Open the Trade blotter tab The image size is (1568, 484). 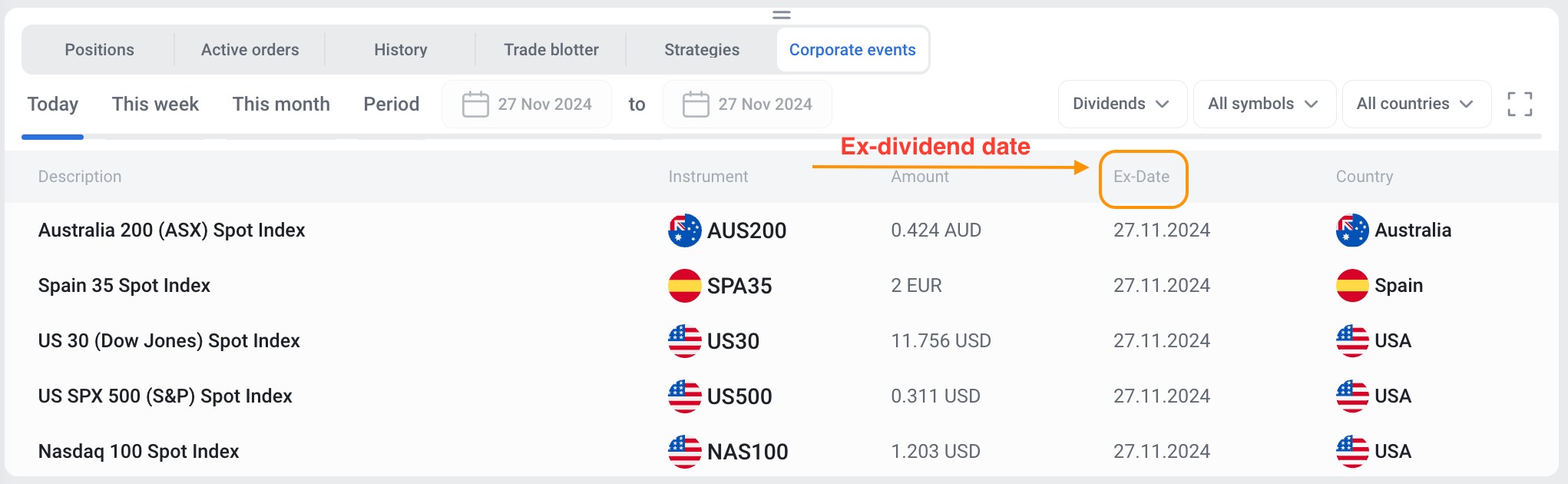551,50
